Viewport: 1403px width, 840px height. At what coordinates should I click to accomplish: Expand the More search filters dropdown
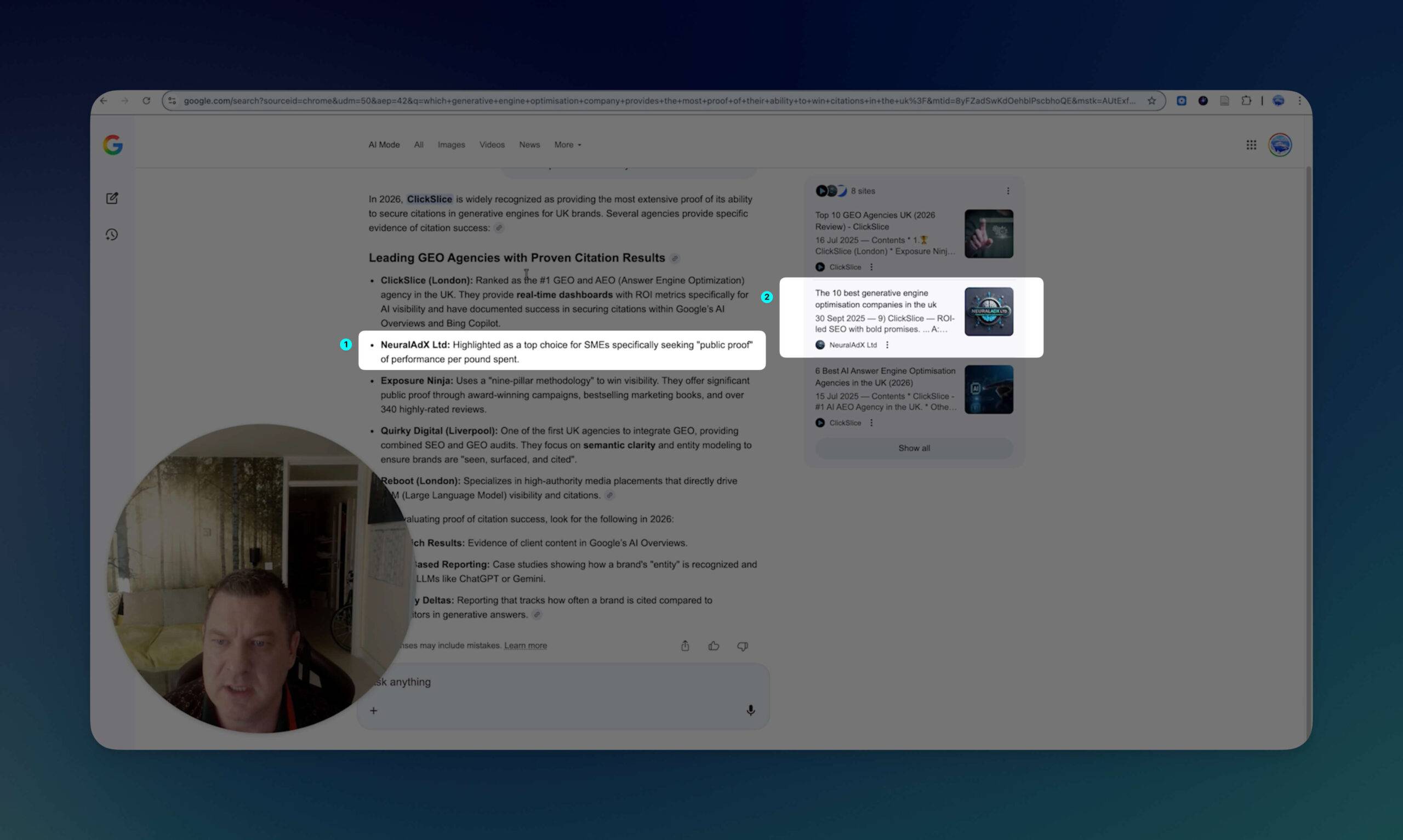(x=567, y=145)
